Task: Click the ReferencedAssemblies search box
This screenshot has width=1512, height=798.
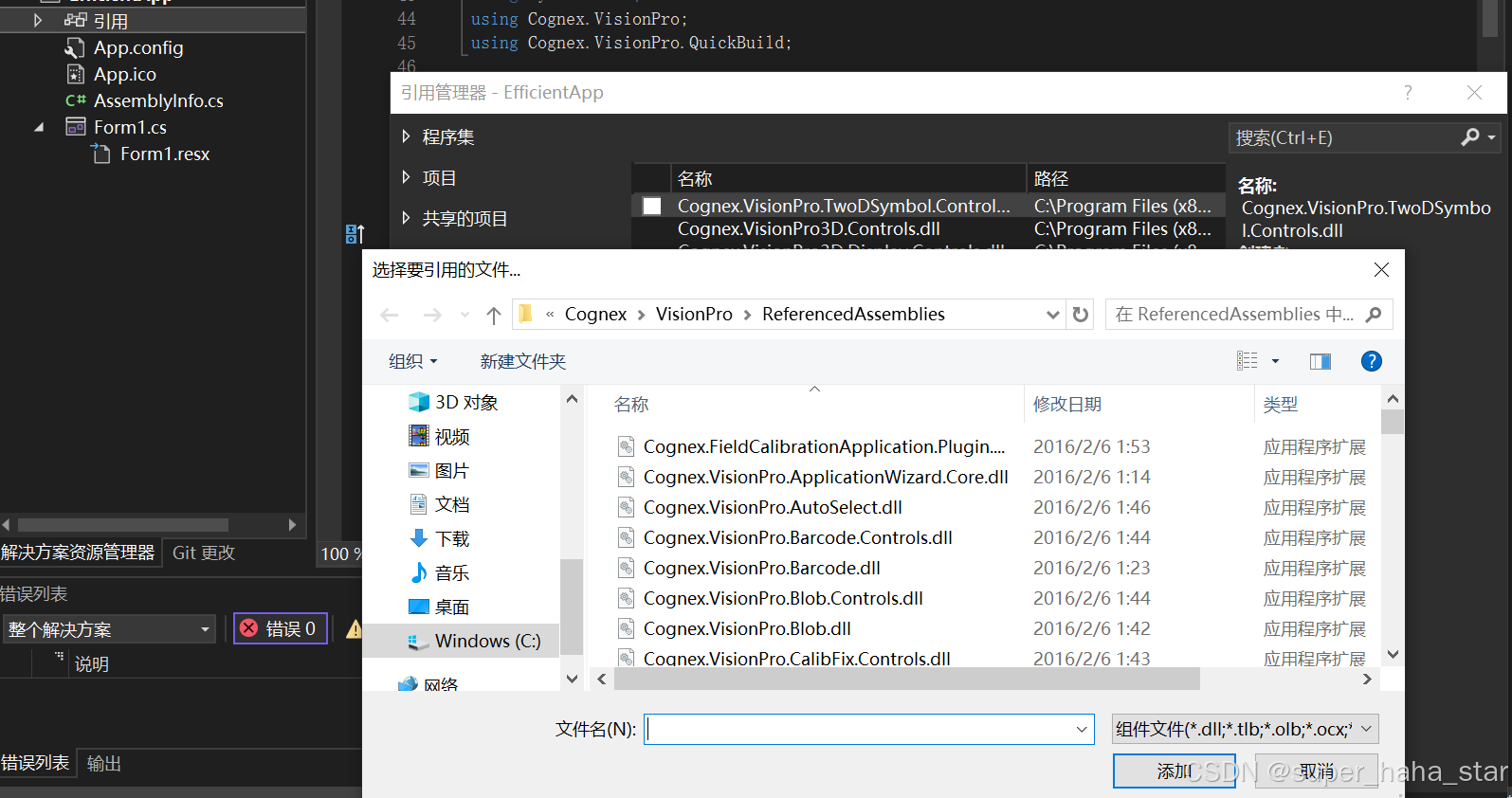Action: click(x=1248, y=315)
